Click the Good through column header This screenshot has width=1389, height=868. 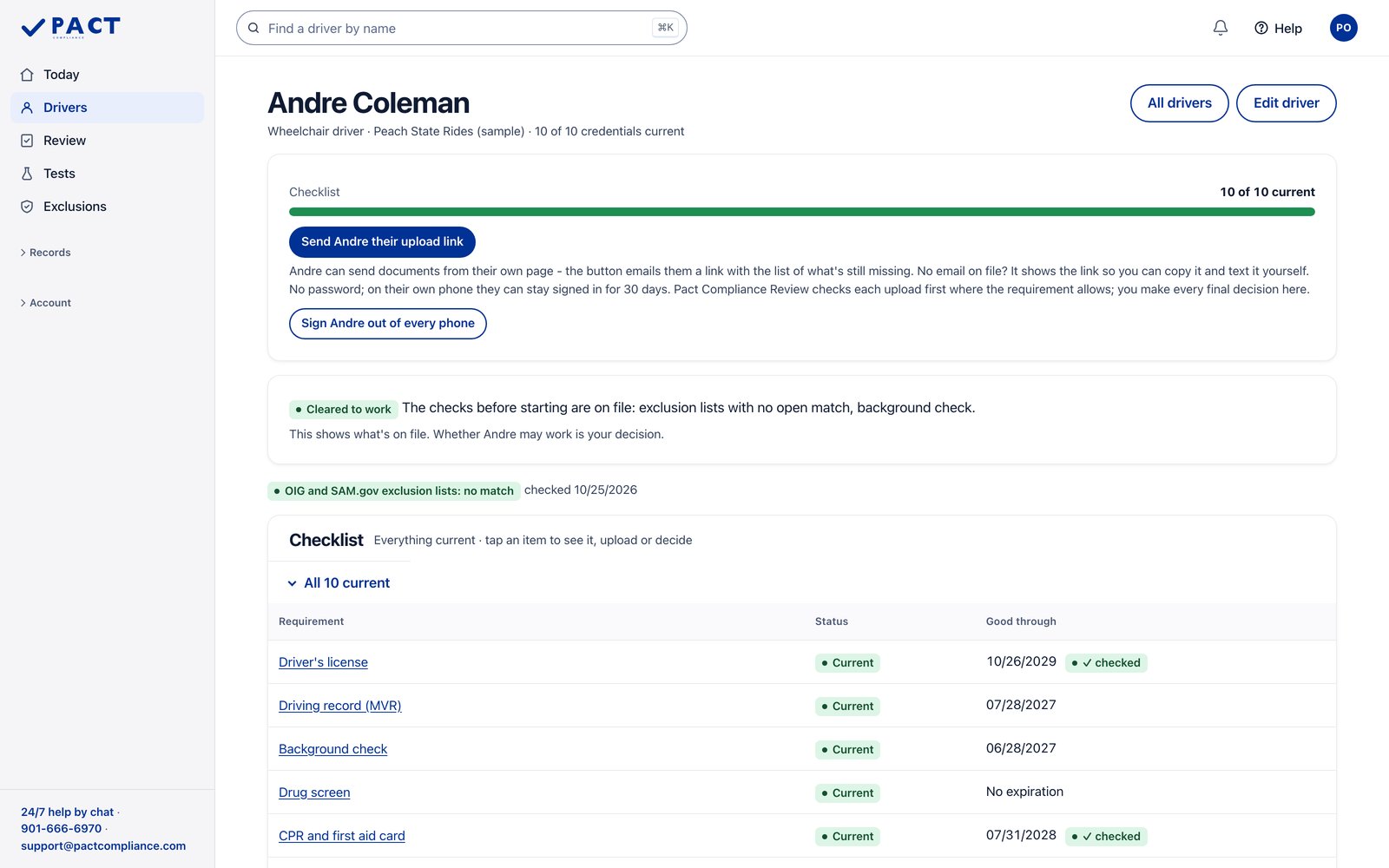coord(1021,621)
